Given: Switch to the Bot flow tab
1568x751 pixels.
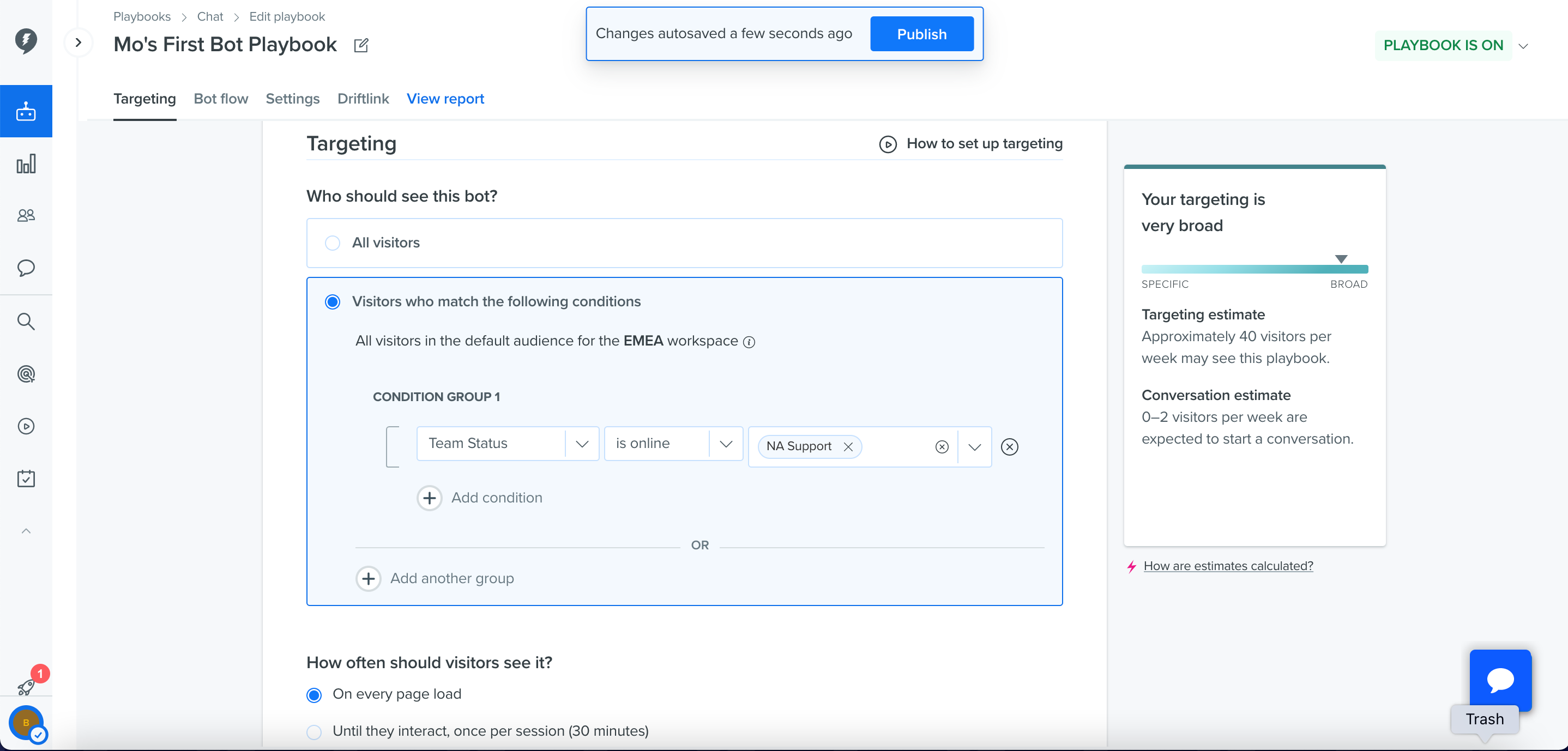Looking at the screenshot, I should click(221, 99).
